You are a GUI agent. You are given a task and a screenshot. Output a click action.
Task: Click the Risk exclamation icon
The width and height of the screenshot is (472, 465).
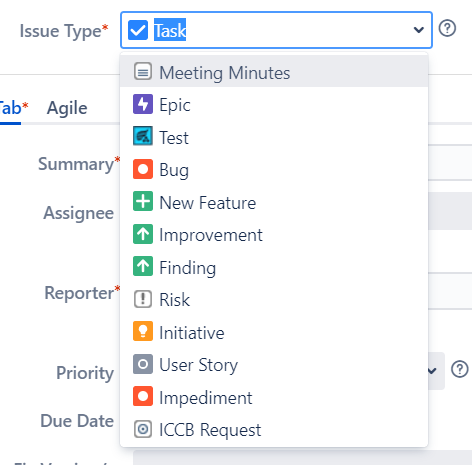click(x=143, y=299)
